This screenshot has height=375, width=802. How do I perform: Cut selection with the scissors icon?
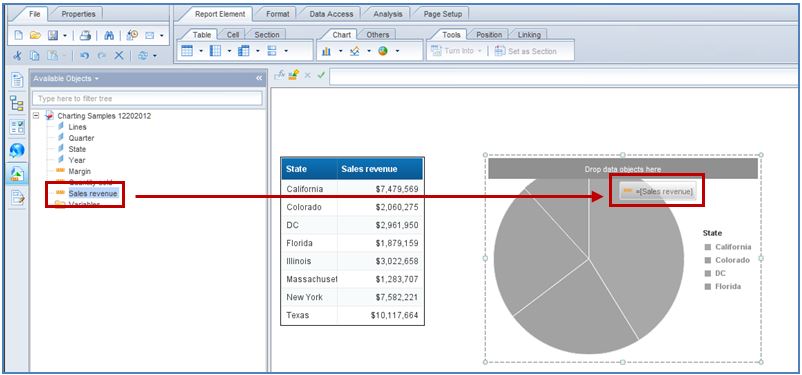(18, 55)
